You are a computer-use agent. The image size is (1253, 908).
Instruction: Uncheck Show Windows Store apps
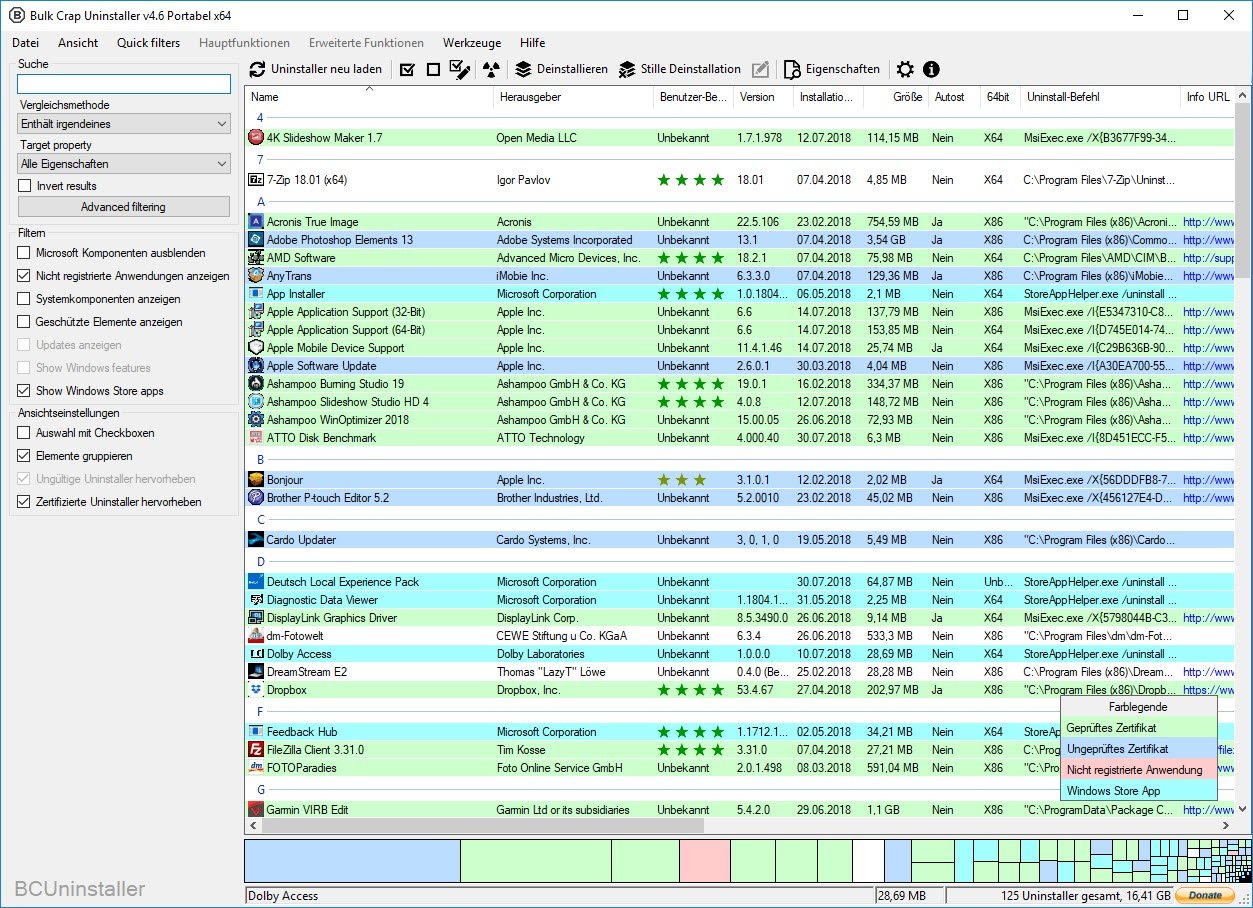[25, 391]
